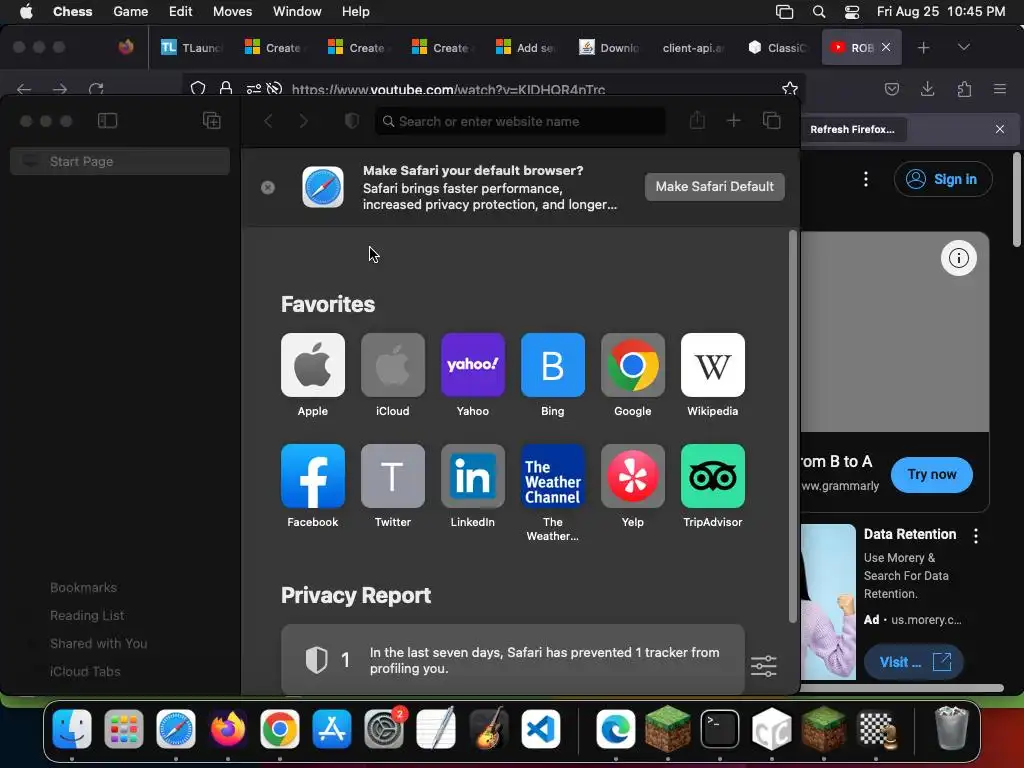Reload page in Firefox
This screenshot has height=768, width=1024.
click(x=96, y=89)
